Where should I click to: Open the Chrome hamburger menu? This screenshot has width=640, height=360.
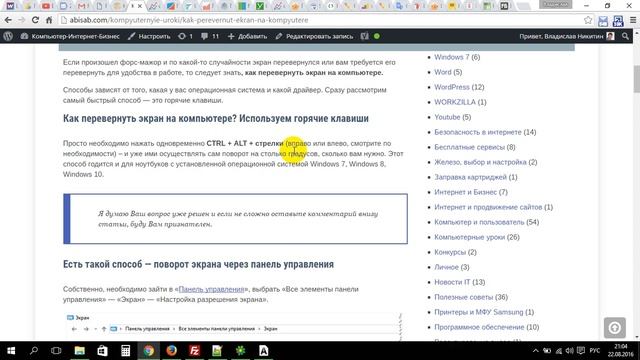(x=633, y=20)
